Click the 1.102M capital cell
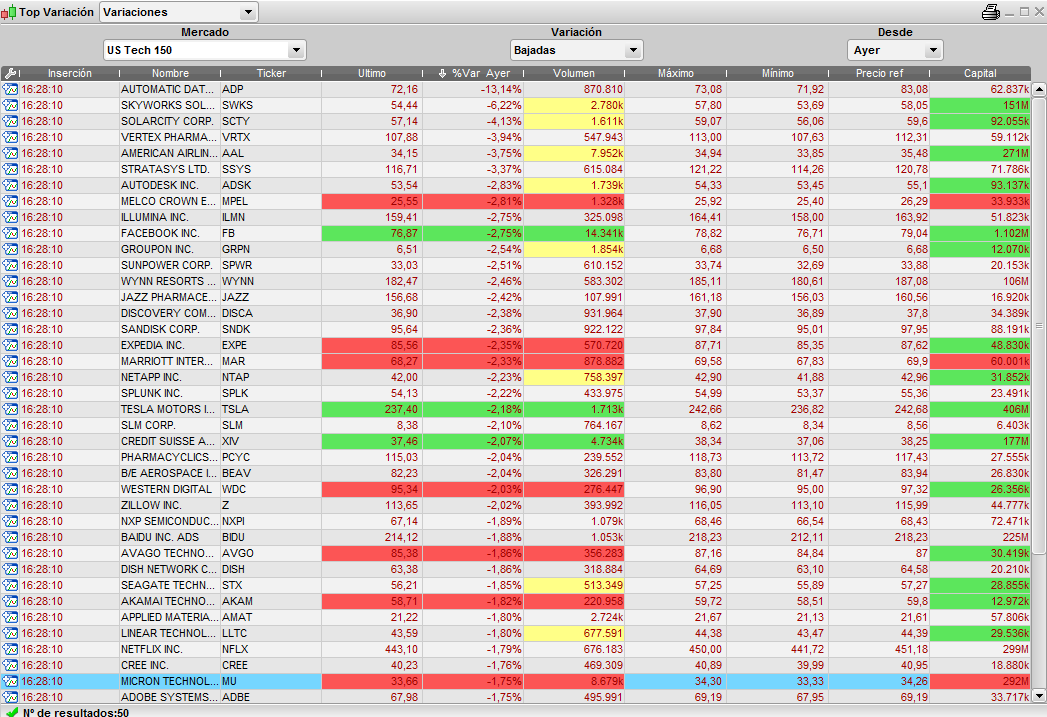The image size is (1047, 717). [x=980, y=234]
